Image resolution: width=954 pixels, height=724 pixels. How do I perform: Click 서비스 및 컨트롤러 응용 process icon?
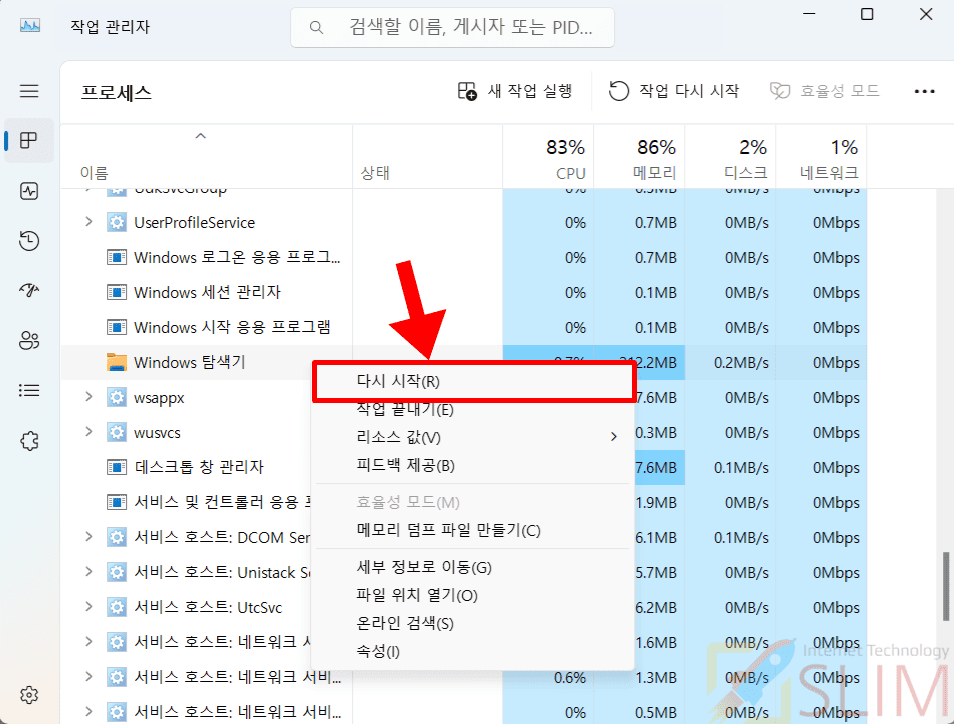click(x=117, y=502)
